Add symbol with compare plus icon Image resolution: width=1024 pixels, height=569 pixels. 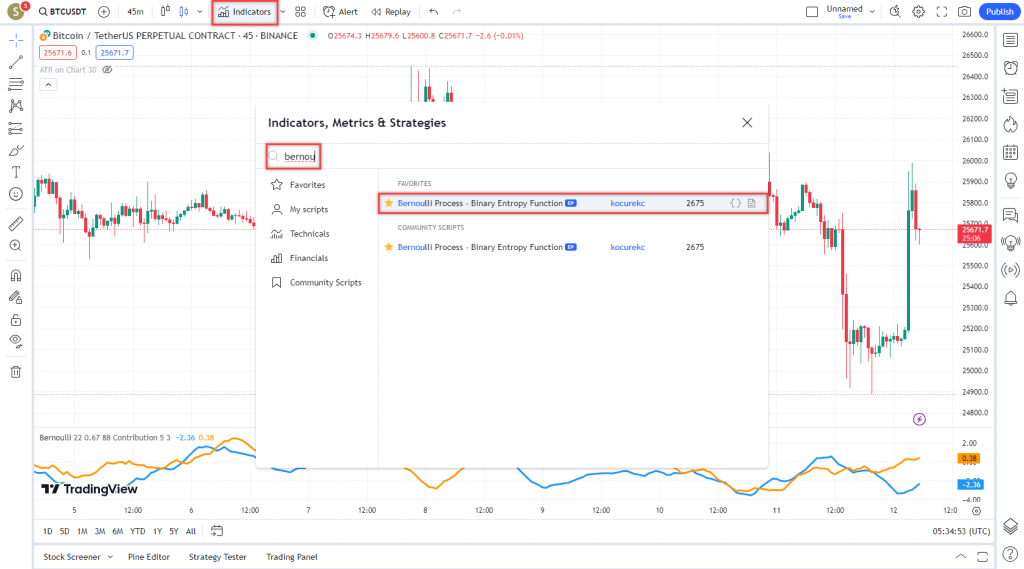(x=104, y=12)
